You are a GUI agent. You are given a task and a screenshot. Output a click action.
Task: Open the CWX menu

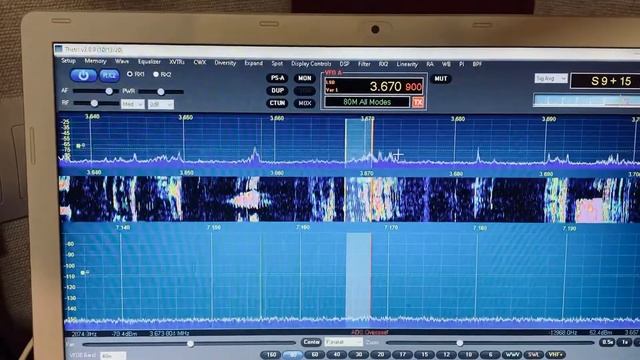pyautogui.click(x=200, y=62)
